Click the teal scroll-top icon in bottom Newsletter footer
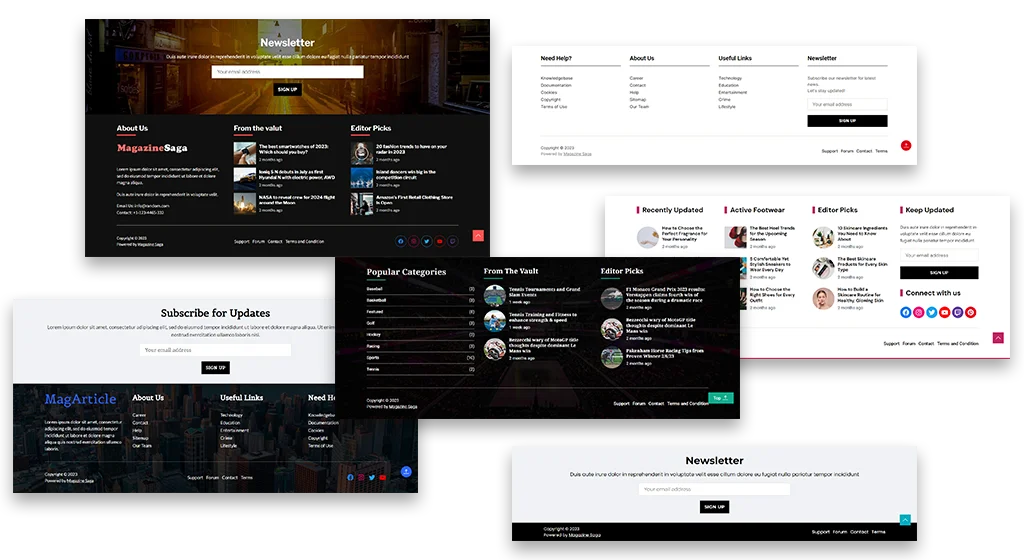Screen dimensions: 1024x560 [905, 520]
